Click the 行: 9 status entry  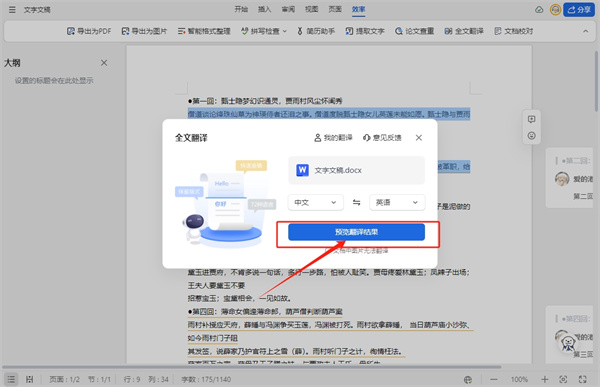[132, 379]
